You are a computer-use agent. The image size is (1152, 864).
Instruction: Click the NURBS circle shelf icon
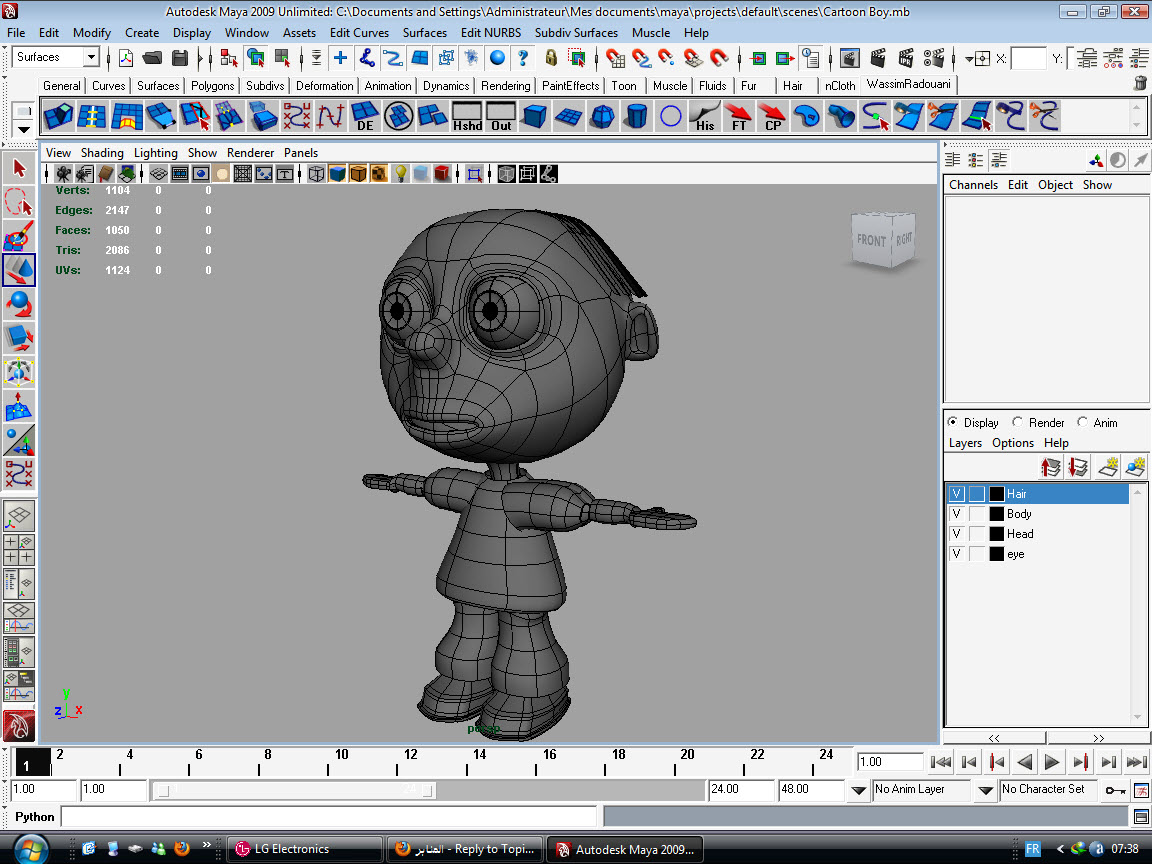[x=671, y=117]
